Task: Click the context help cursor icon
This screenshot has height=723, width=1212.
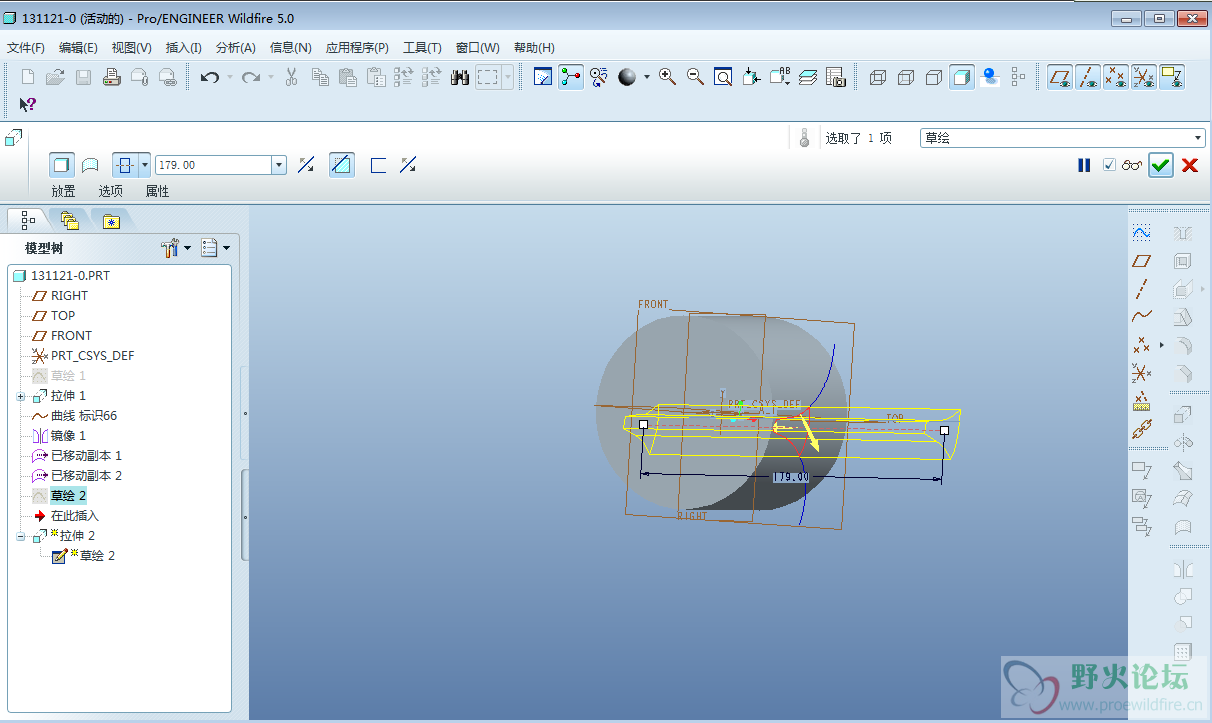Action: click(28, 104)
